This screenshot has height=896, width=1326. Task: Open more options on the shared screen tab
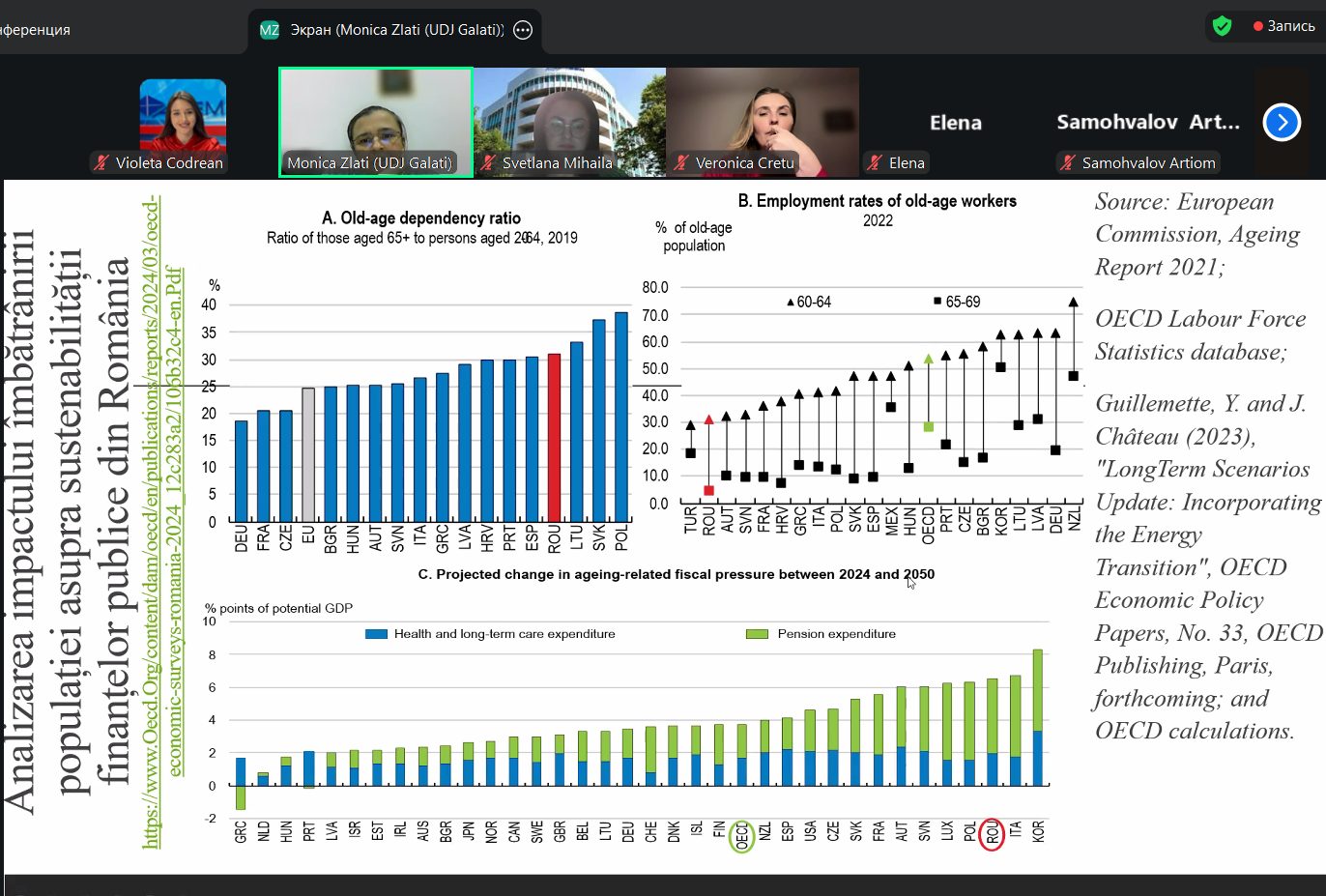coord(523,30)
